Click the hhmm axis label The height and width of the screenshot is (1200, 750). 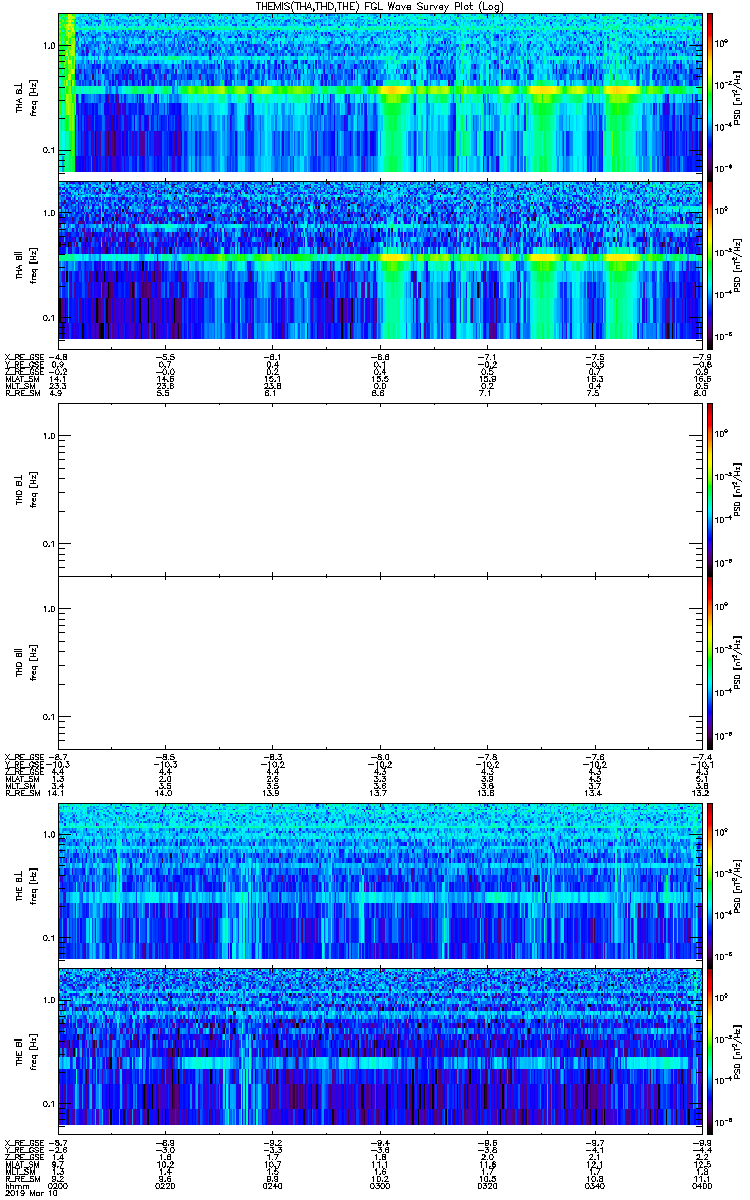pyautogui.click(x=15, y=1187)
